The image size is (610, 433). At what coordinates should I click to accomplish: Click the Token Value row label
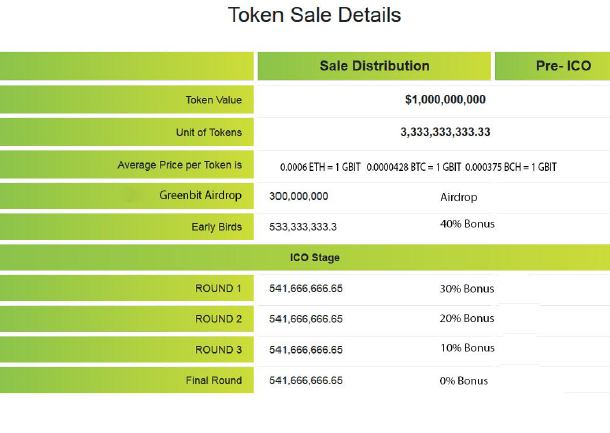pos(213,100)
